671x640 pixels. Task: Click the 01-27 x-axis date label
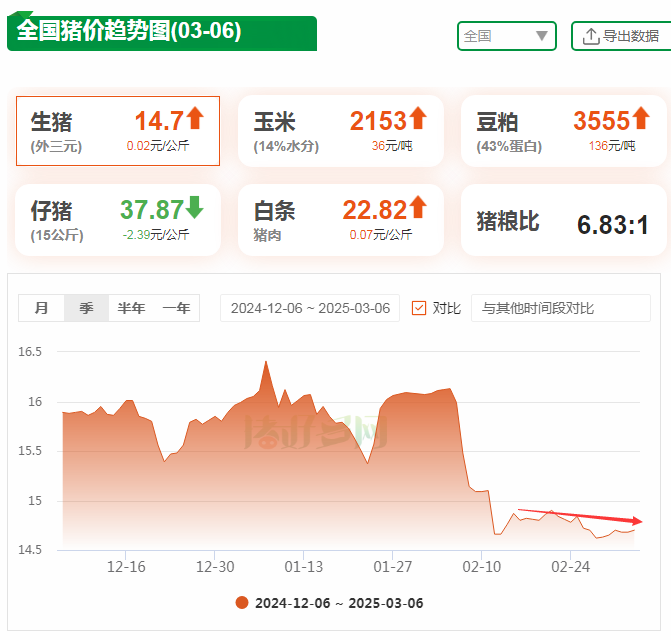click(x=392, y=567)
